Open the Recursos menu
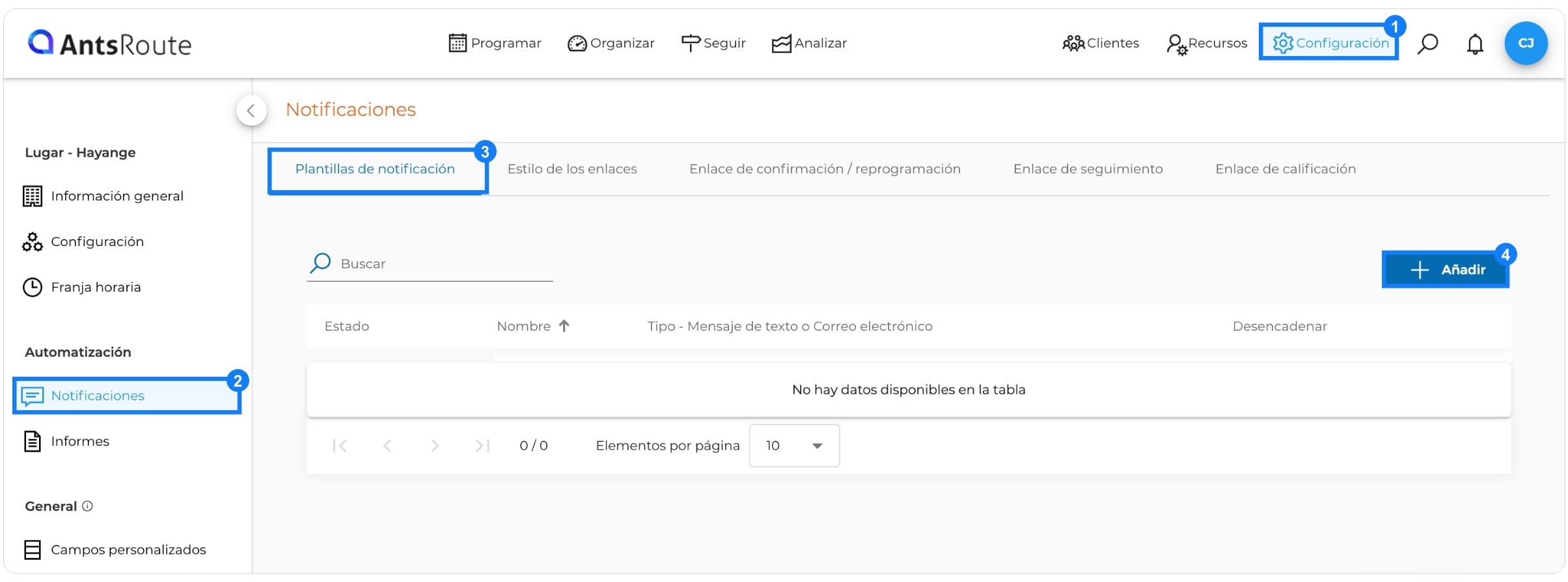This screenshot has width=1568, height=582. 1207,44
